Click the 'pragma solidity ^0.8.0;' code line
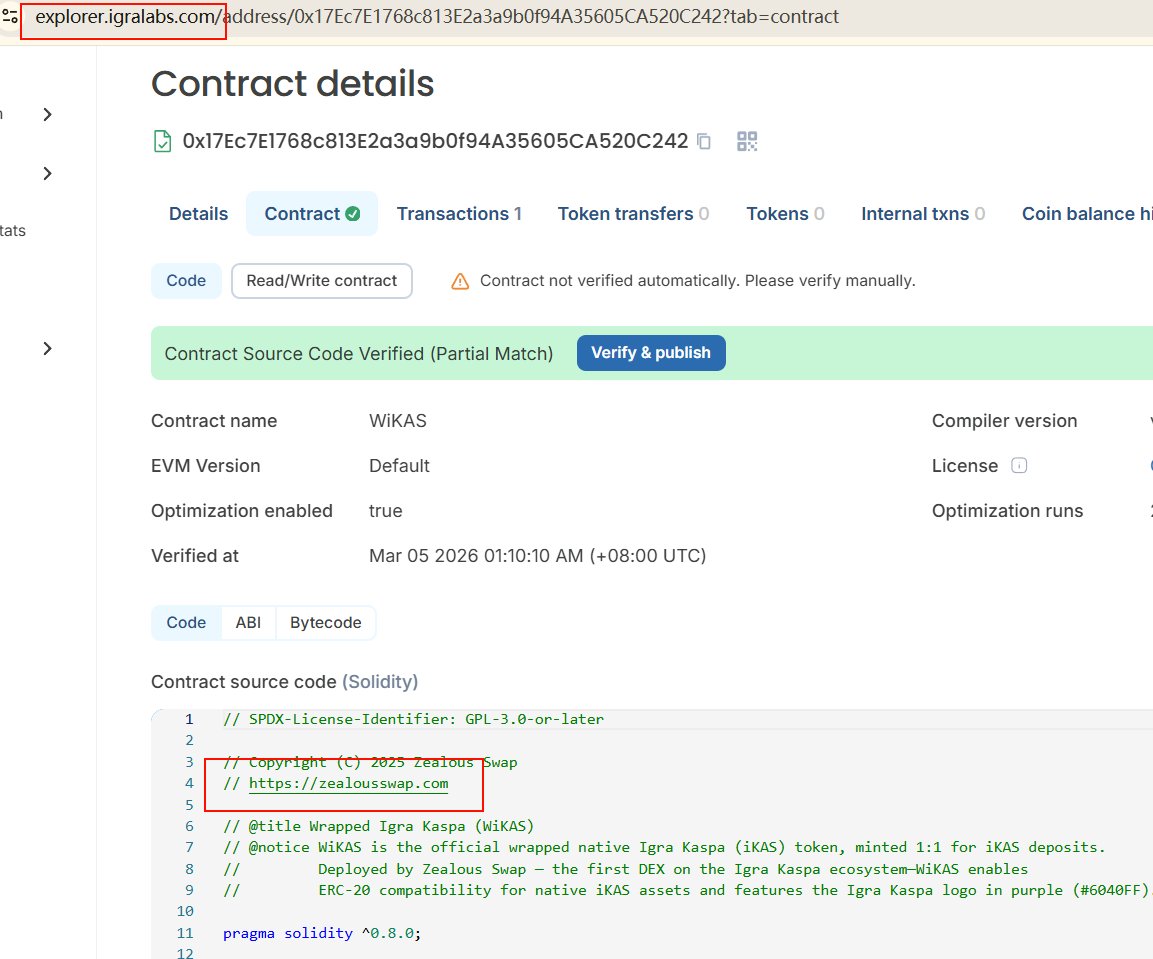 [x=322, y=933]
